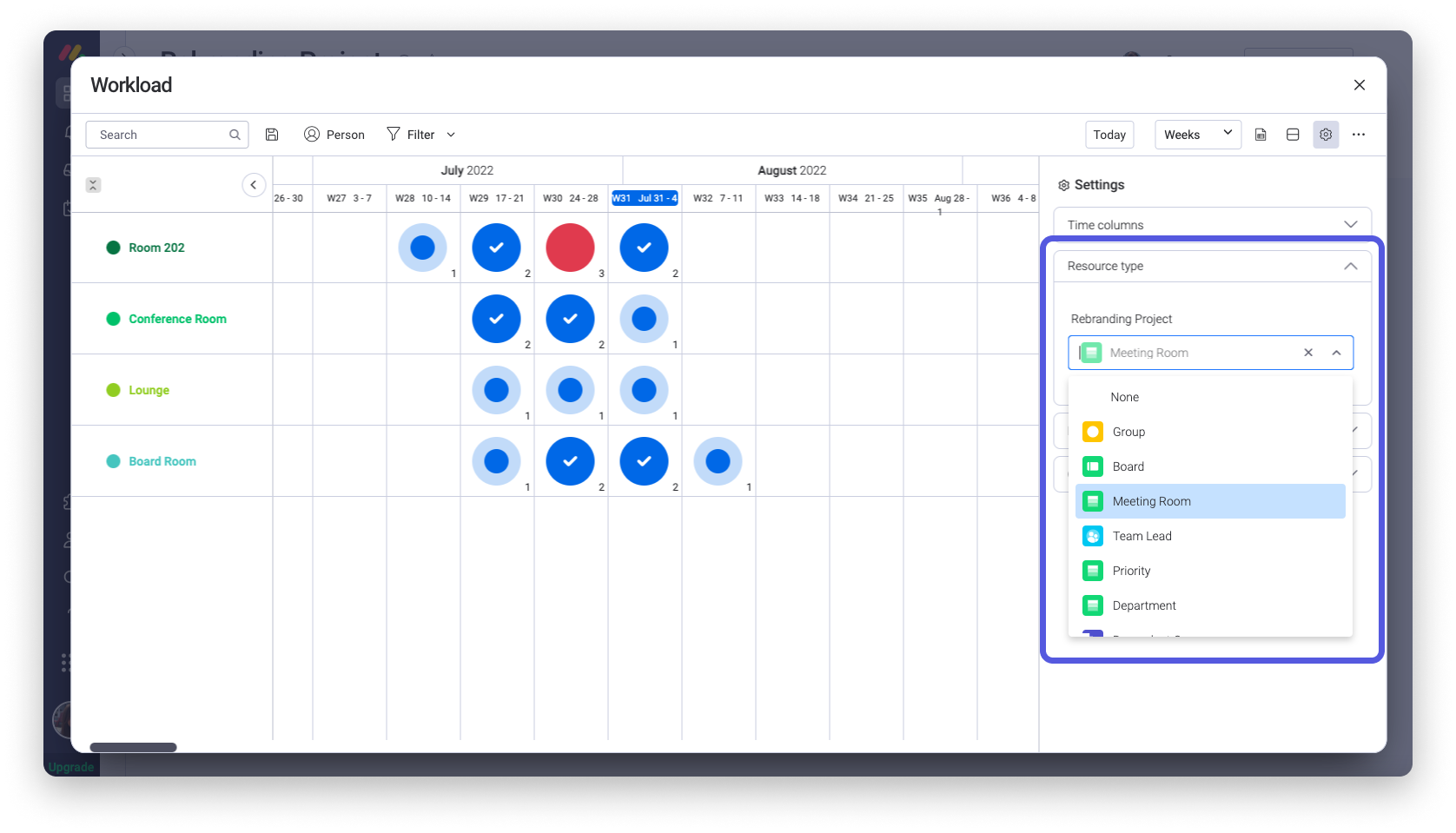
Task: Choose Meeting Room in the dropdown list
Action: (1210, 501)
